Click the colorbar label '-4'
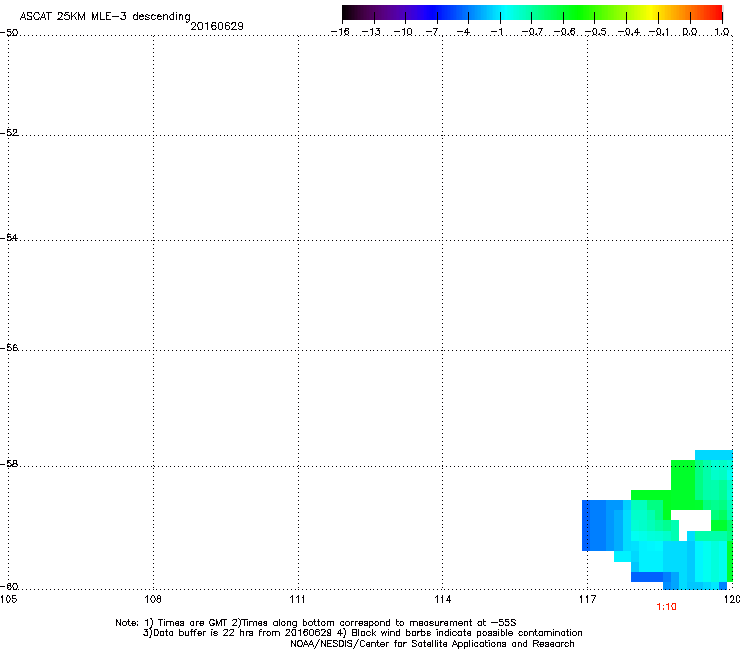 (464, 32)
